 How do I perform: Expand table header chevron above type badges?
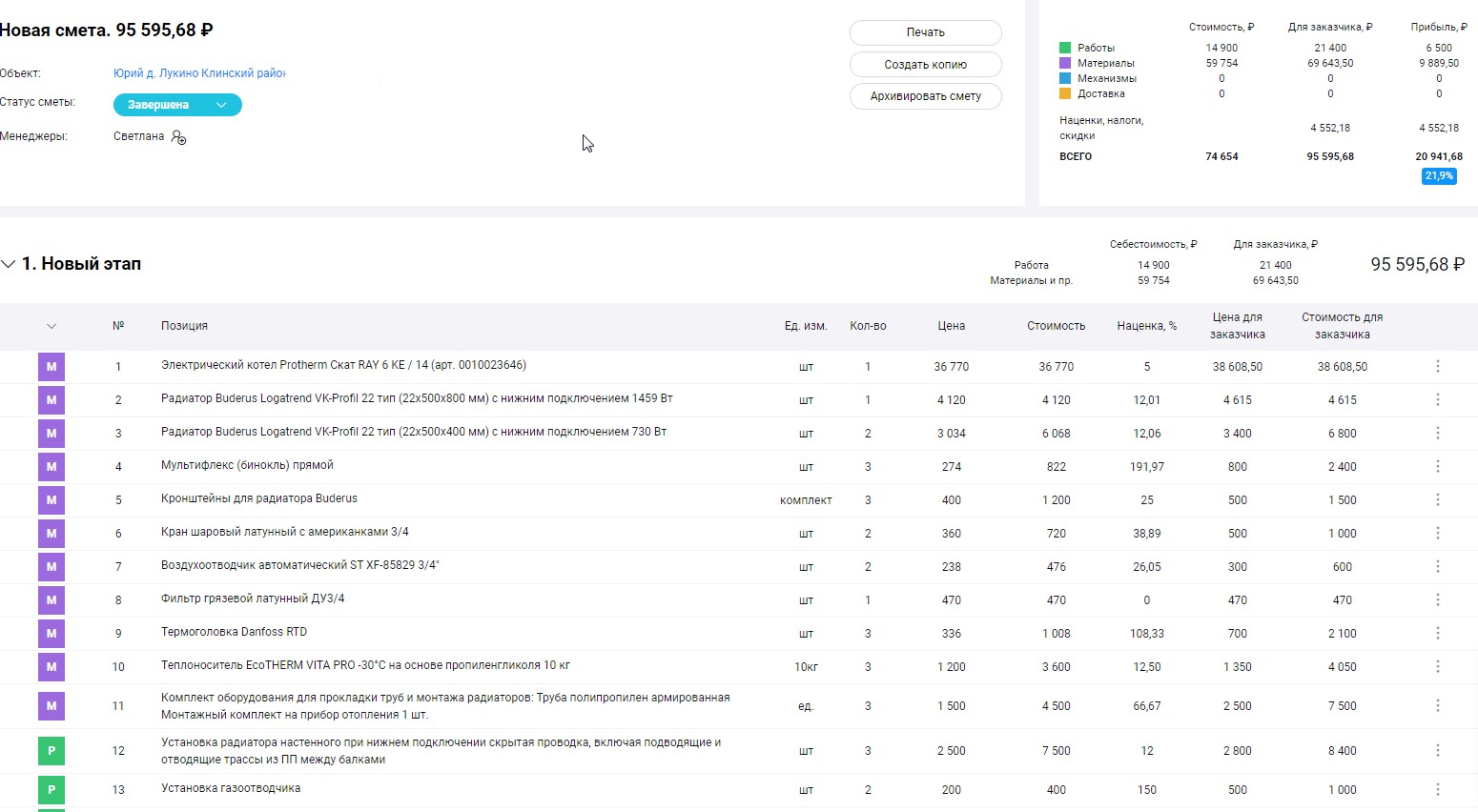coord(51,326)
